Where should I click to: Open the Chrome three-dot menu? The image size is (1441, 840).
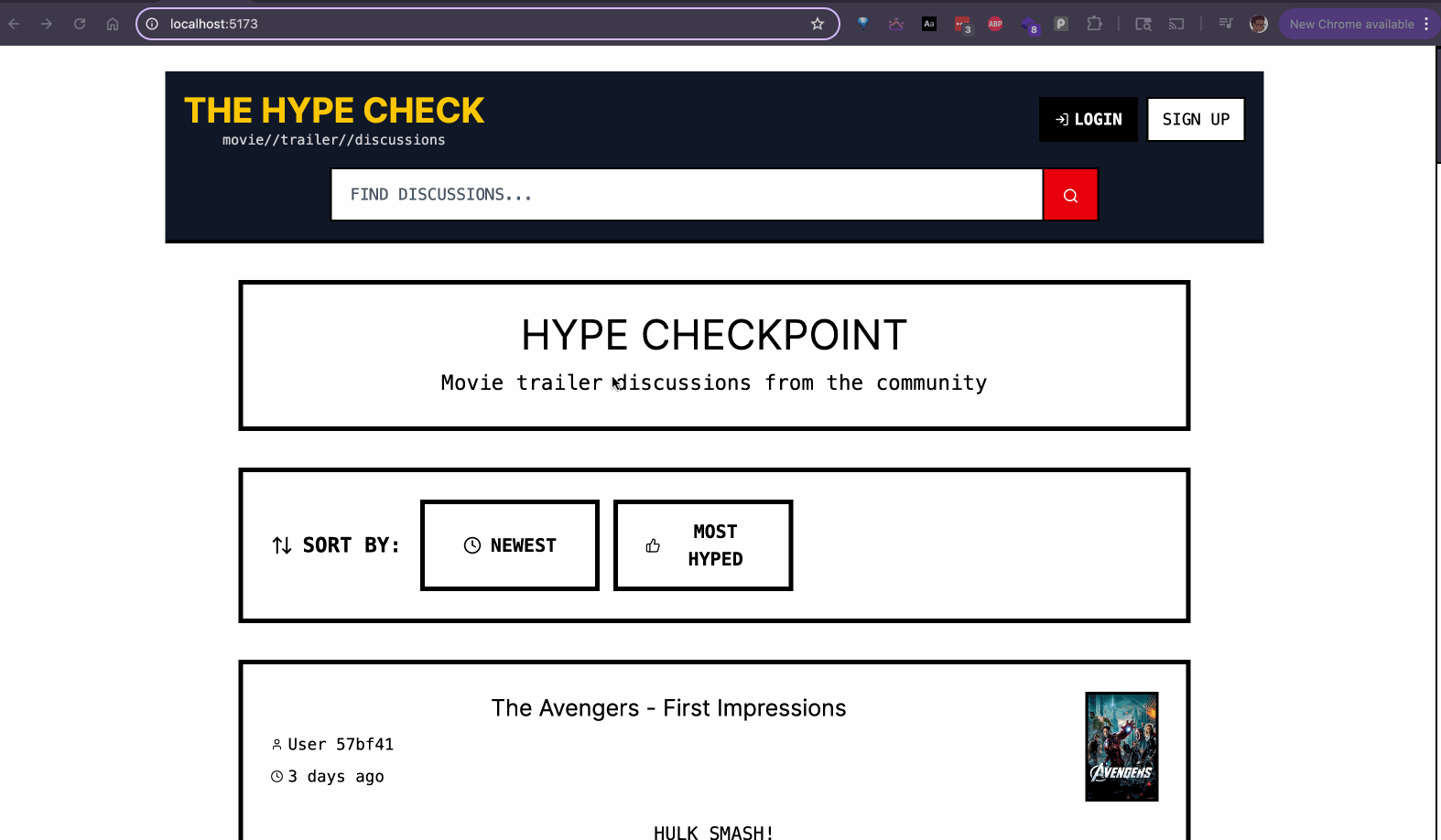click(x=1426, y=24)
